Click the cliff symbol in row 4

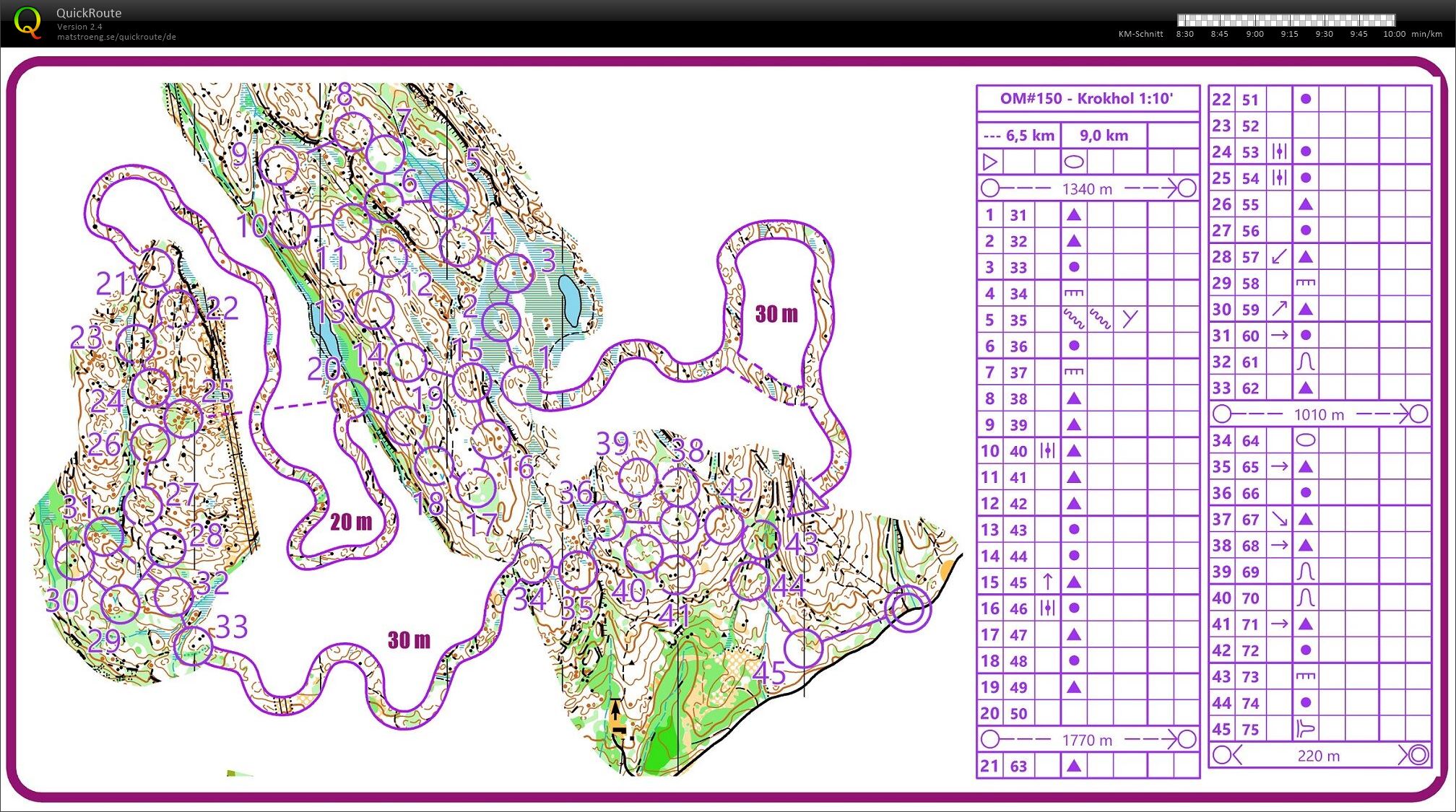[x=1074, y=293]
